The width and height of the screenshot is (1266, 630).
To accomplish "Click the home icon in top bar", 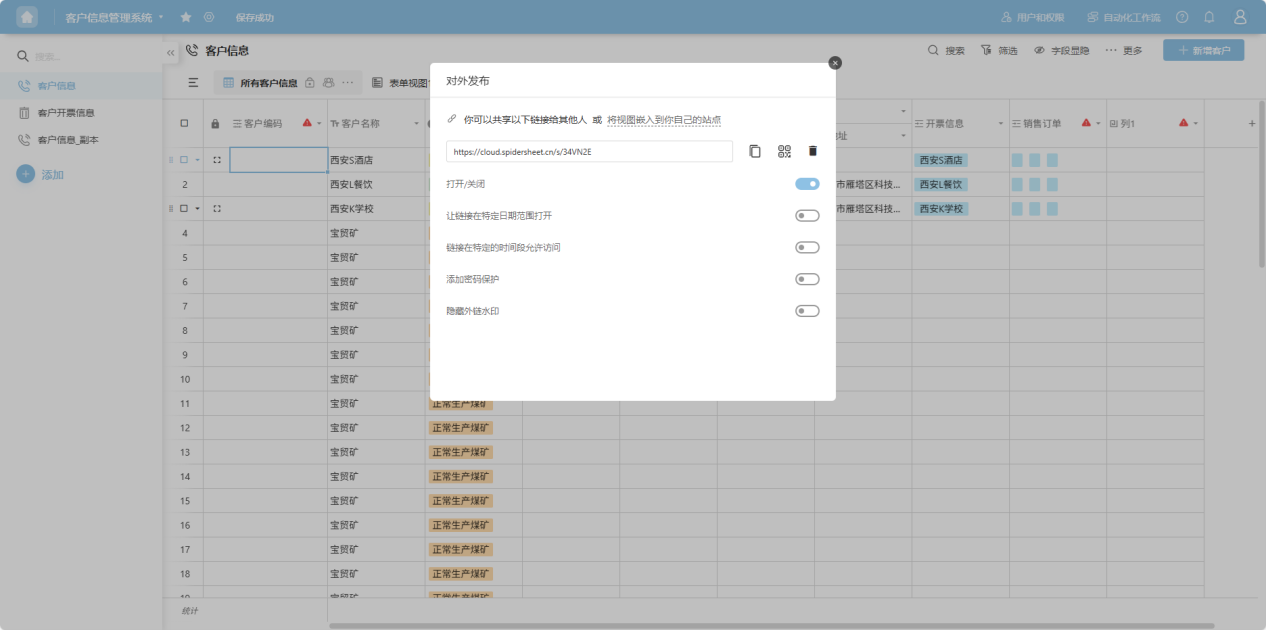I will 27,17.
